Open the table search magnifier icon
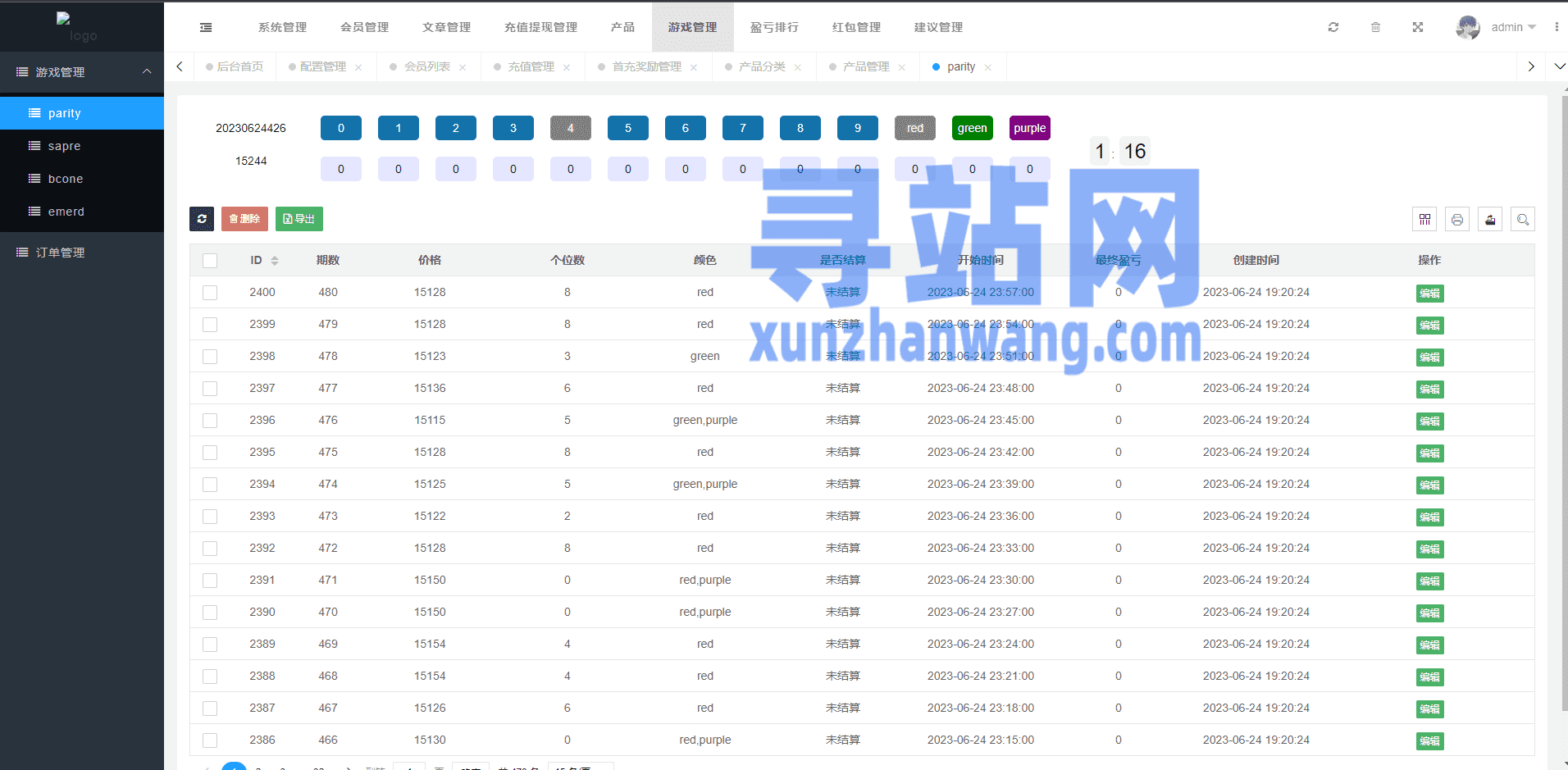Viewport: 1568px width, 770px height. [1523, 219]
